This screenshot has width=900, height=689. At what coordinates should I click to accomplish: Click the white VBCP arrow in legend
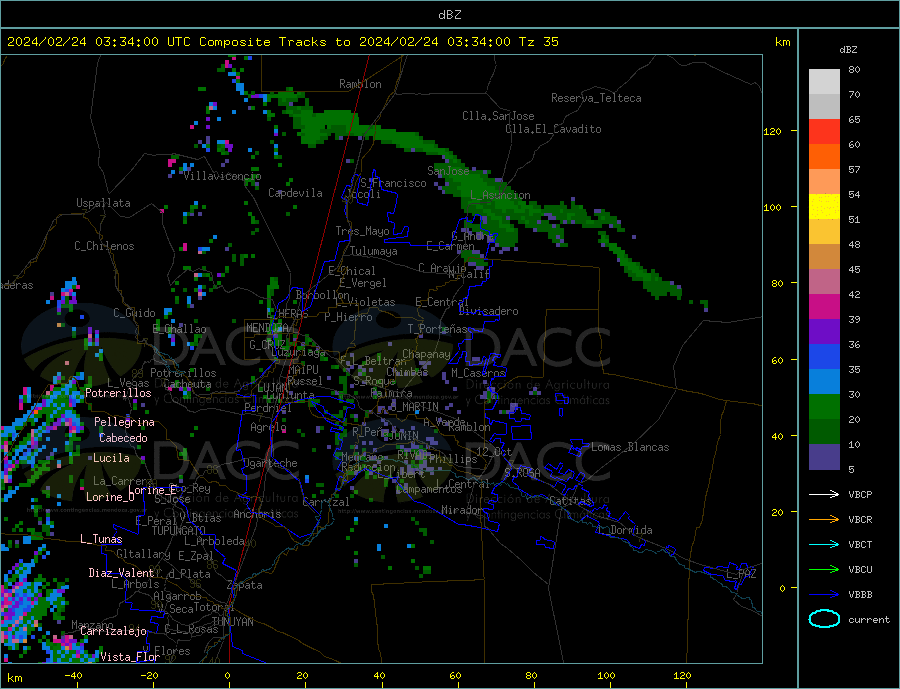click(824, 494)
